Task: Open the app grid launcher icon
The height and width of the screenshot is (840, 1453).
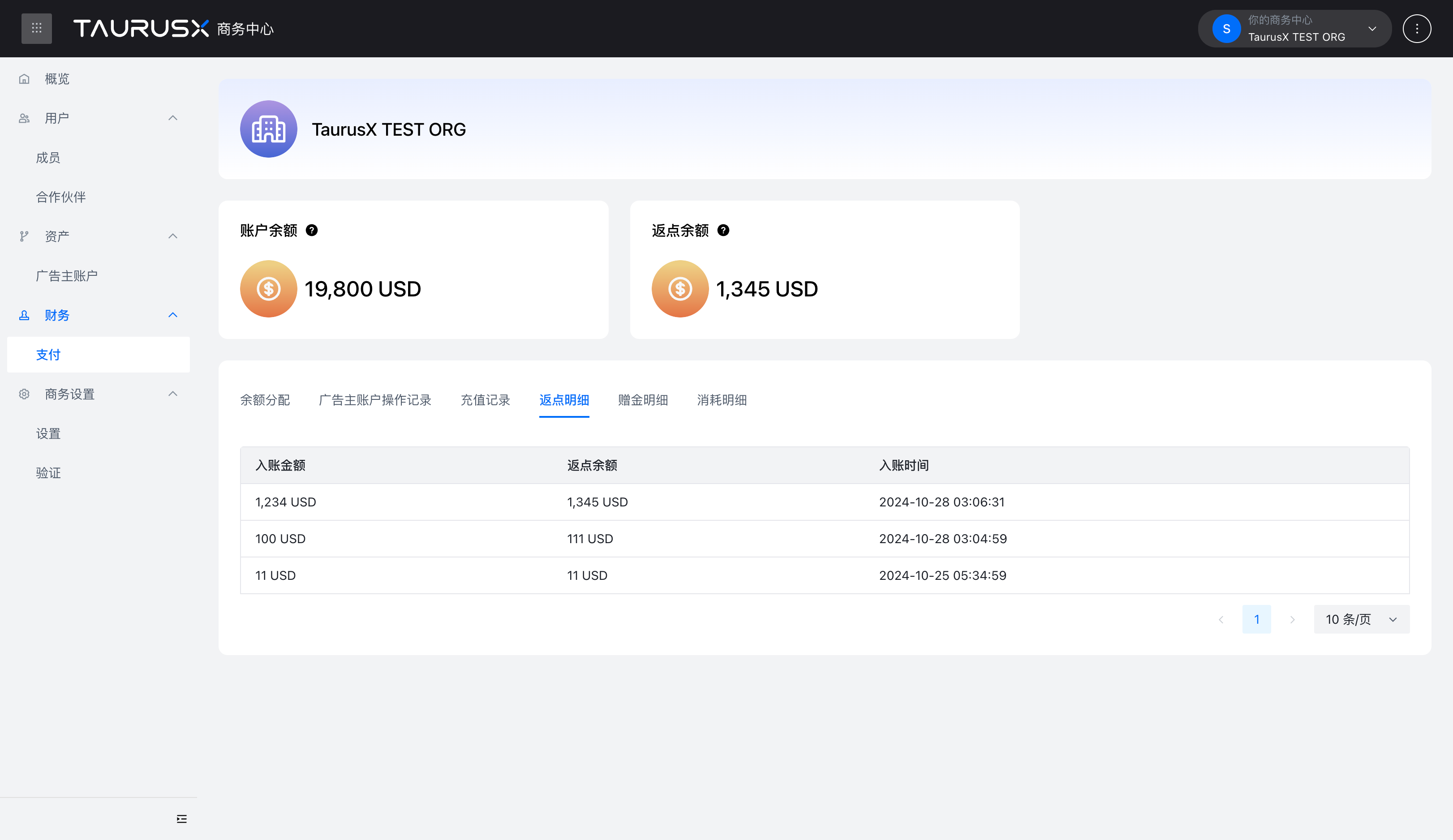Action: click(36, 28)
